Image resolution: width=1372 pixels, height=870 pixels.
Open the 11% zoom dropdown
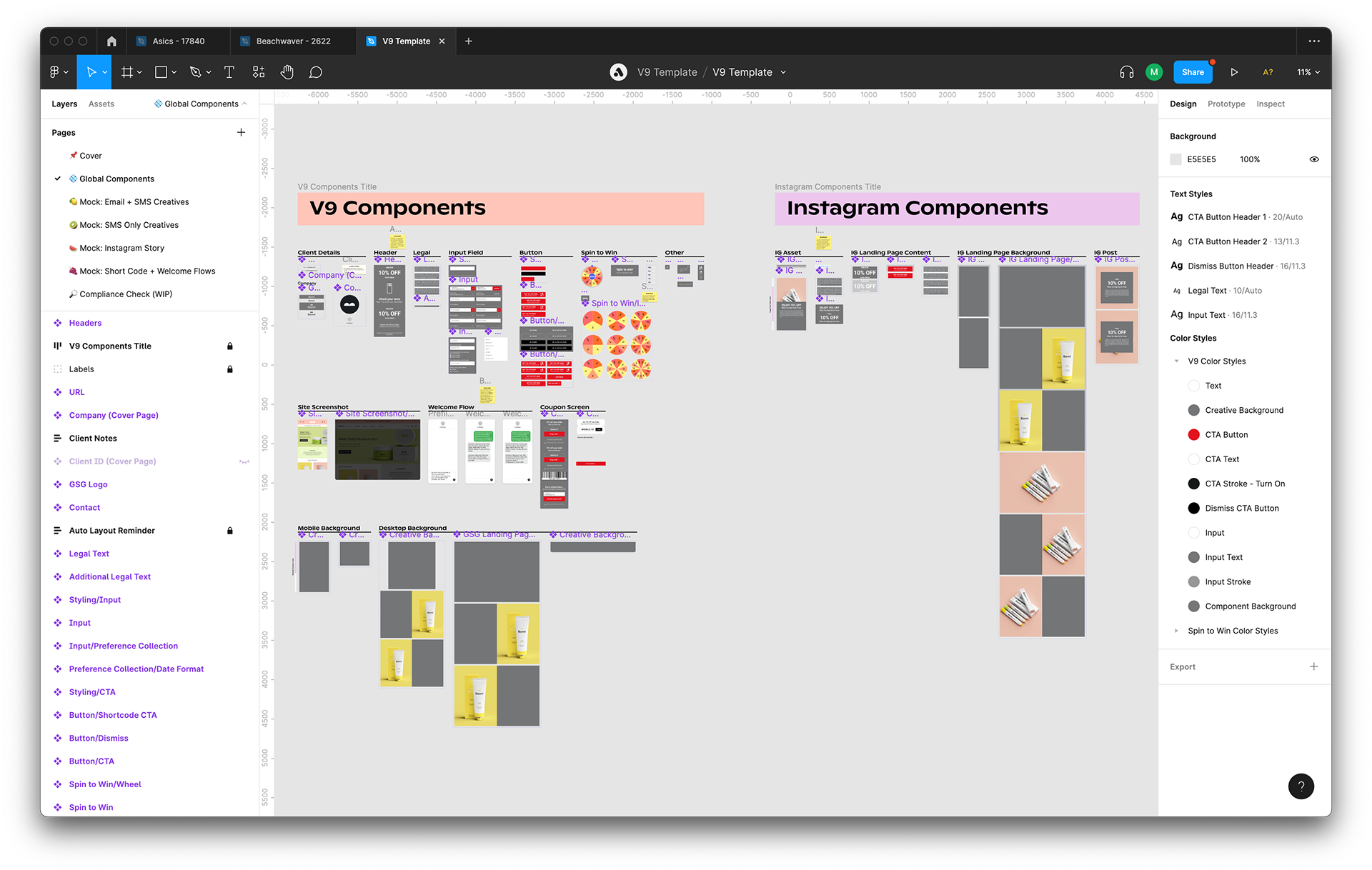[x=1308, y=72]
